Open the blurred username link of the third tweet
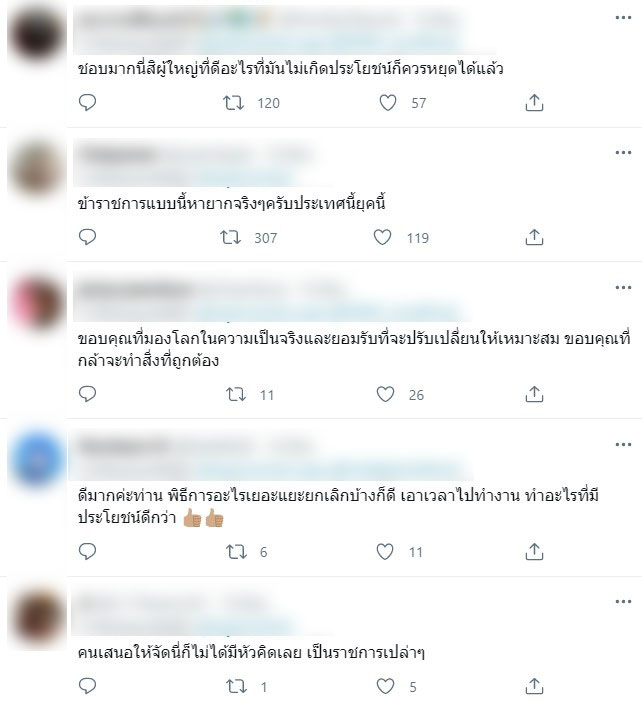The height and width of the screenshot is (702, 642). [134, 291]
